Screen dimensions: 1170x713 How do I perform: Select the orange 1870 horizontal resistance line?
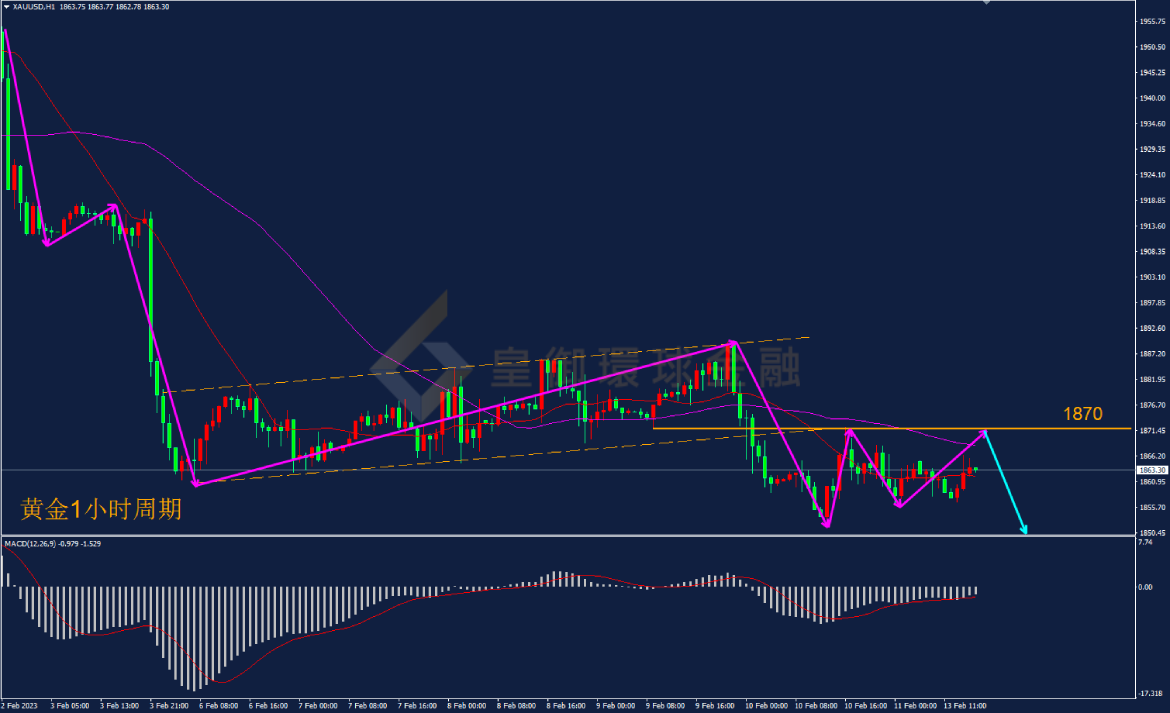892,429
